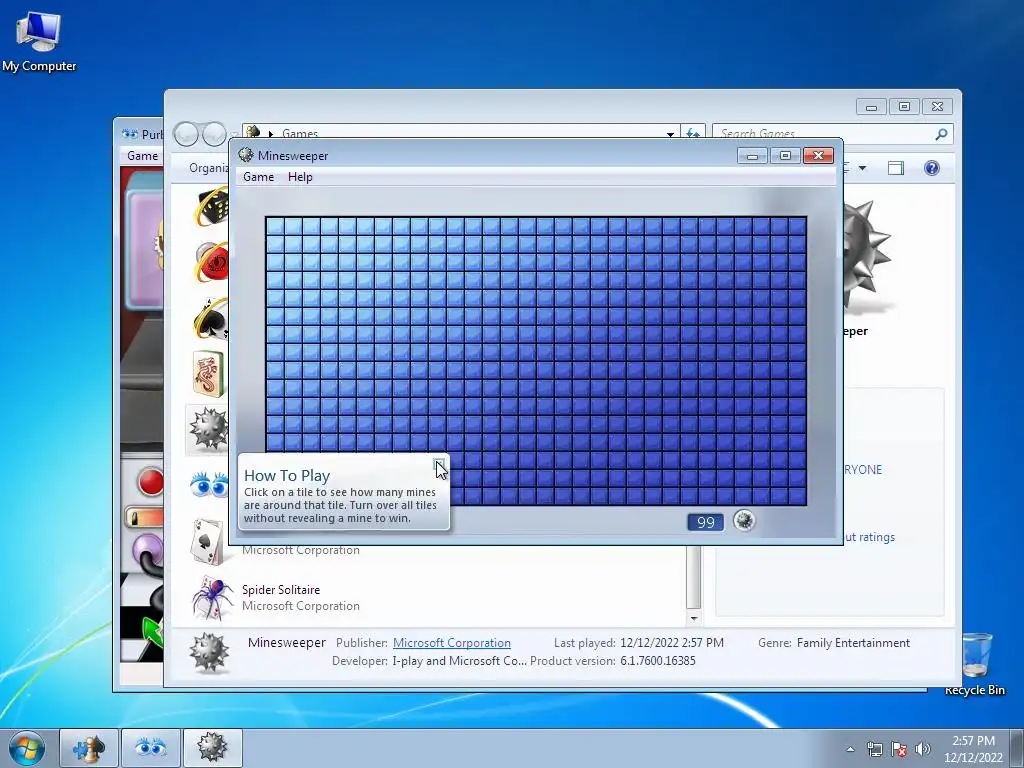The width and height of the screenshot is (1024, 768).
Task: Click the Minesweeper title bar mine icon
Action: [246, 155]
